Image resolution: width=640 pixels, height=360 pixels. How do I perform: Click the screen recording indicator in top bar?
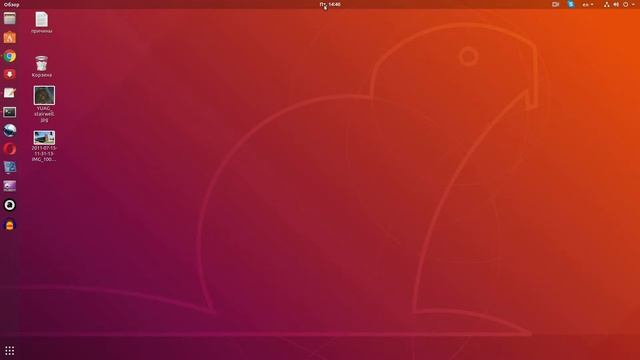(x=555, y=4)
